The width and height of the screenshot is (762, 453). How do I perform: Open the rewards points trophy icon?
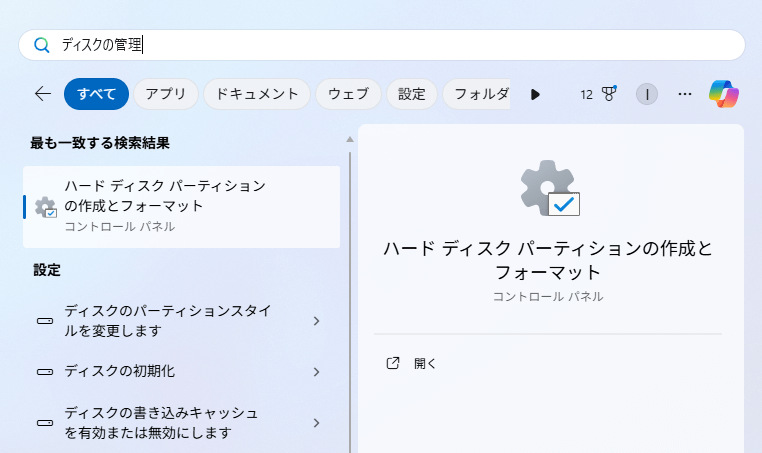(x=608, y=94)
